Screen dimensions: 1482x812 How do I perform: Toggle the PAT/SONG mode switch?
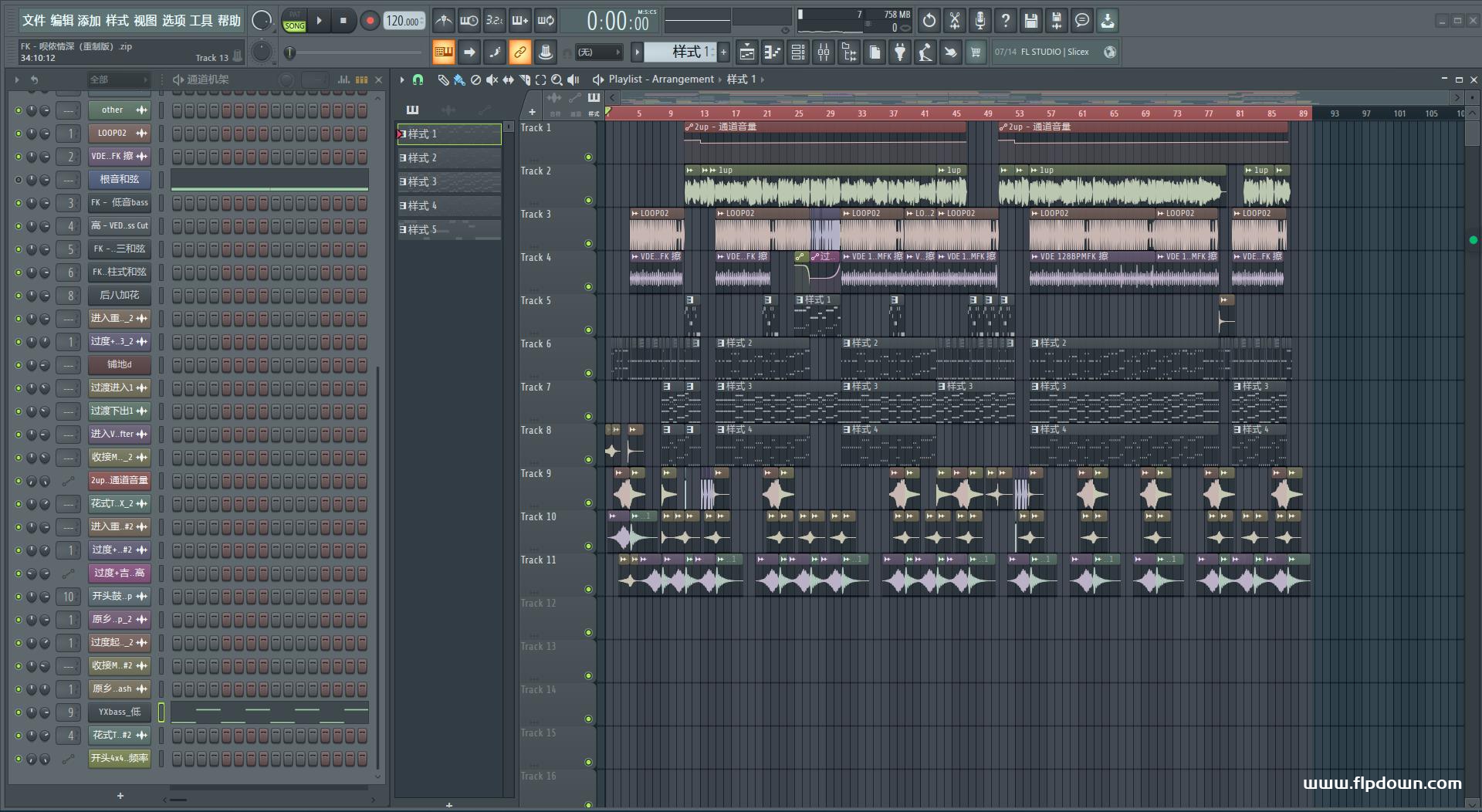pos(295,21)
